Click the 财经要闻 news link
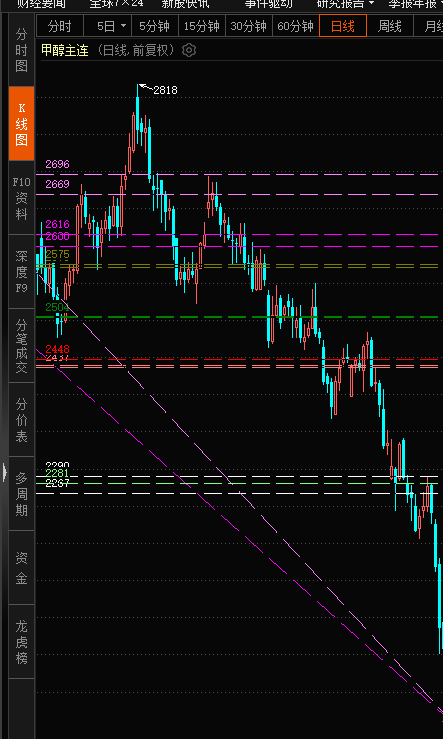The image size is (443, 739). [x=41, y=4]
